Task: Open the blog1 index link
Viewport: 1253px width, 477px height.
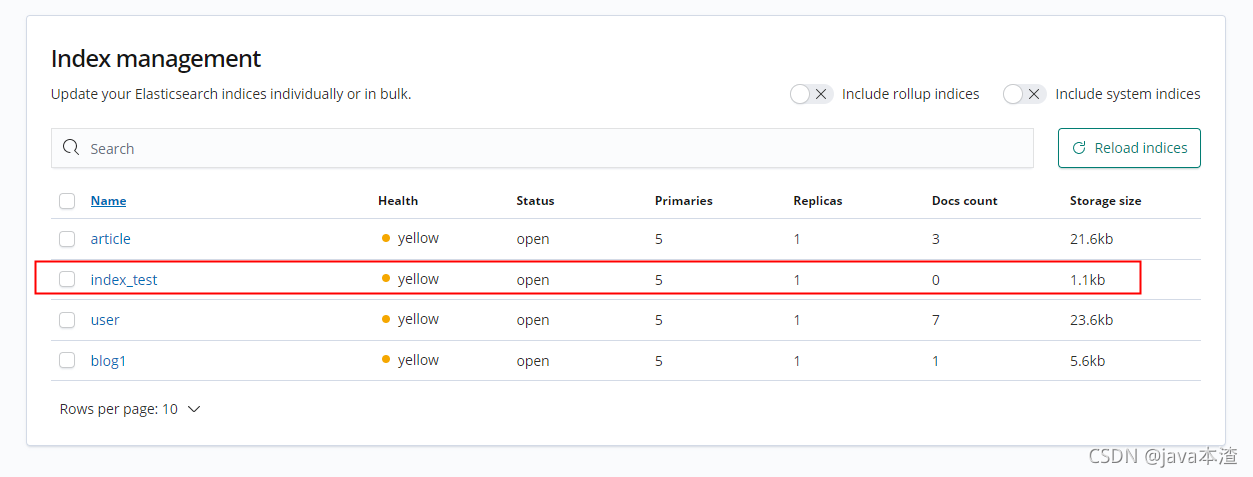Action: (x=108, y=360)
